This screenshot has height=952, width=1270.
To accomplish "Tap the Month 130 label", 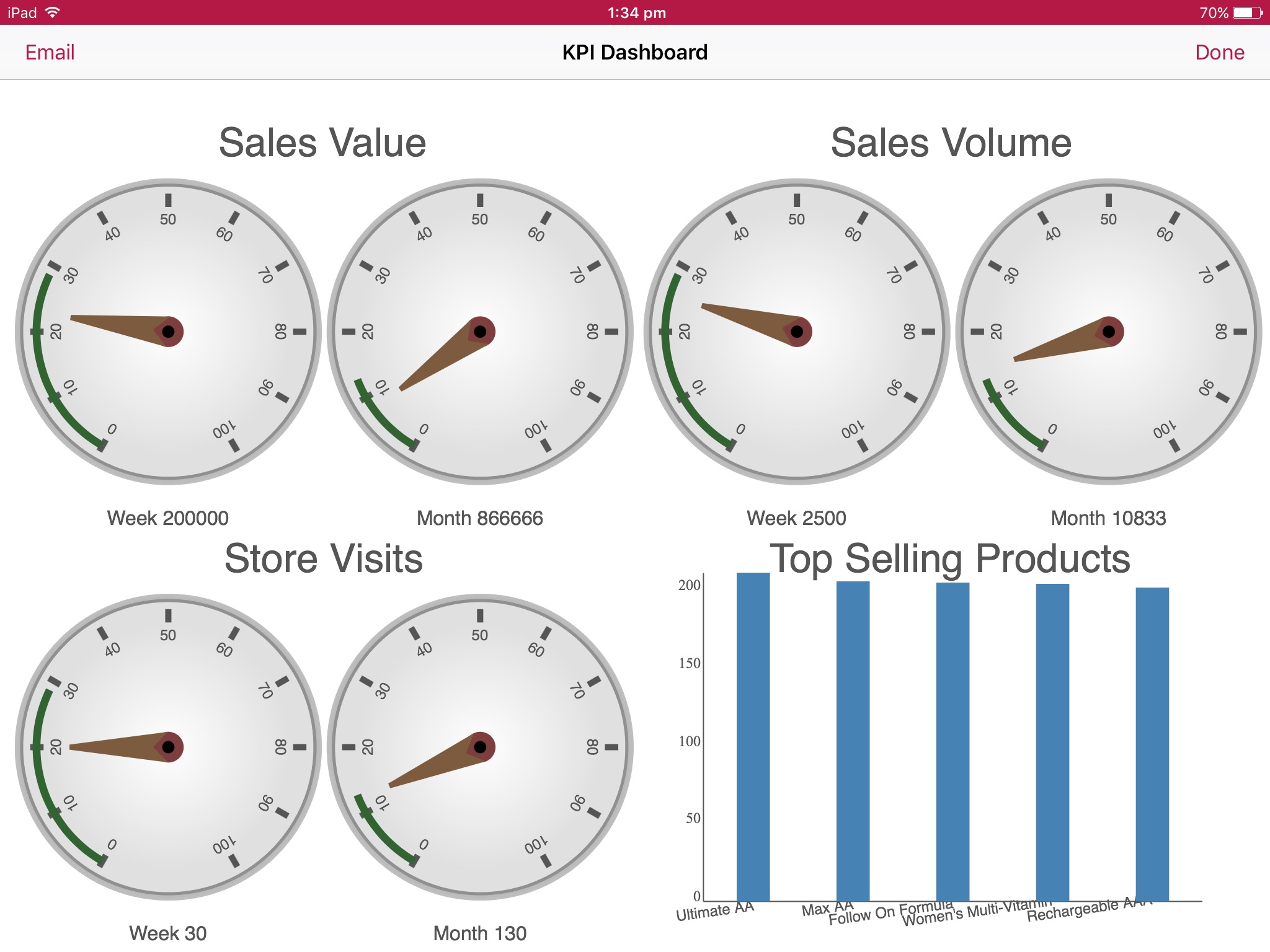I will [480, 933].
